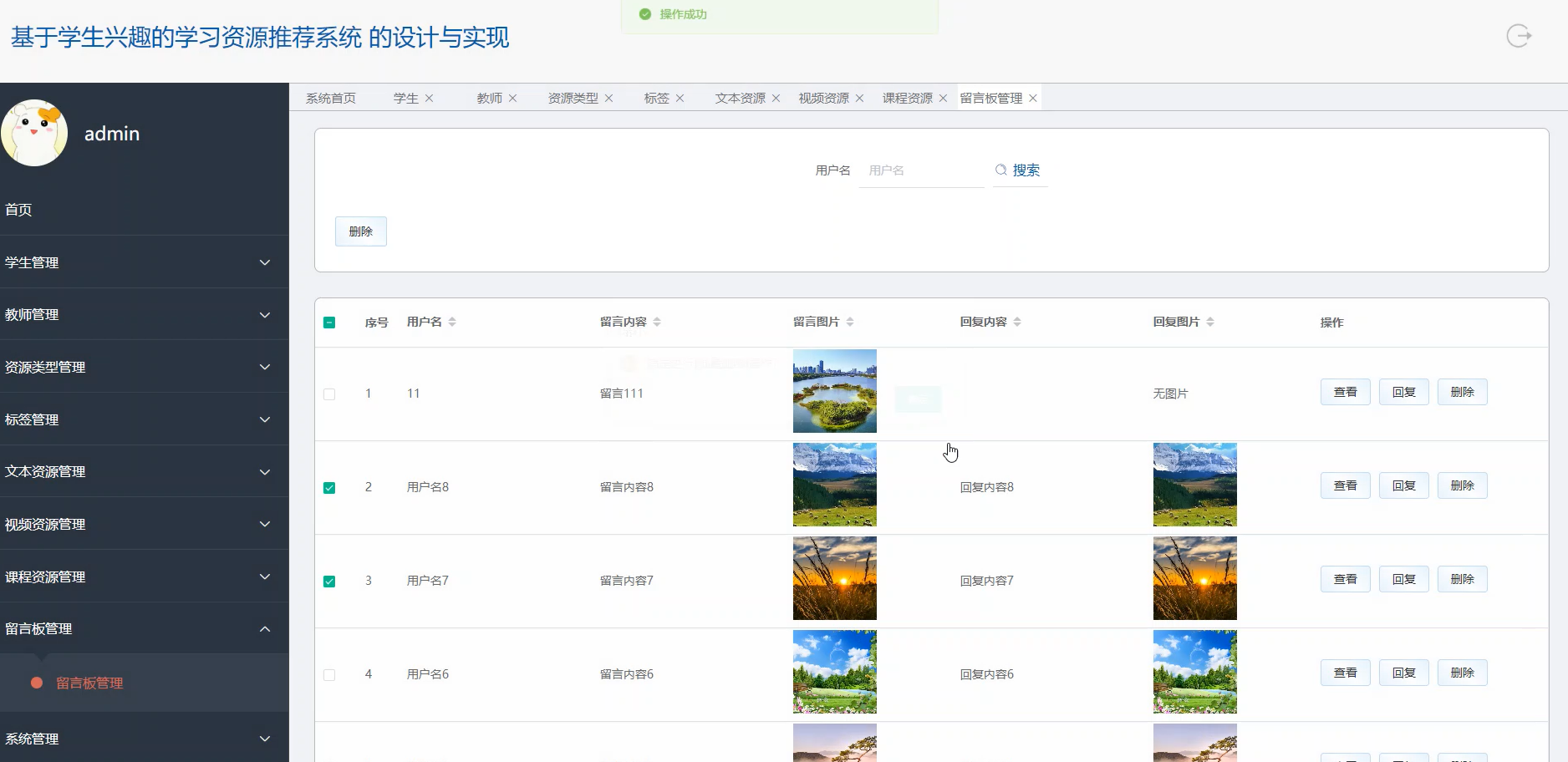Click the logout icon in header

click(1519, 36)
